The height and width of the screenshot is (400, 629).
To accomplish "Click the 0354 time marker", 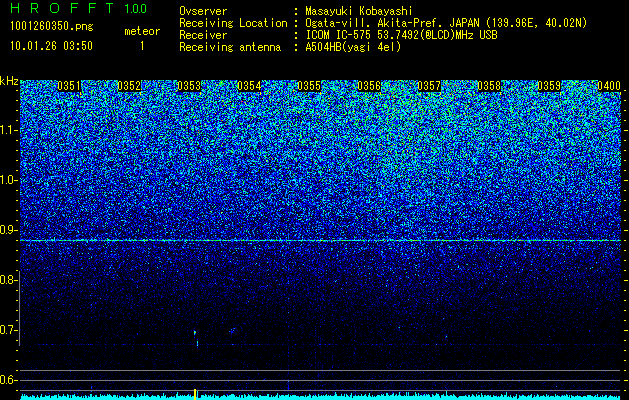I will coord(249,86).
